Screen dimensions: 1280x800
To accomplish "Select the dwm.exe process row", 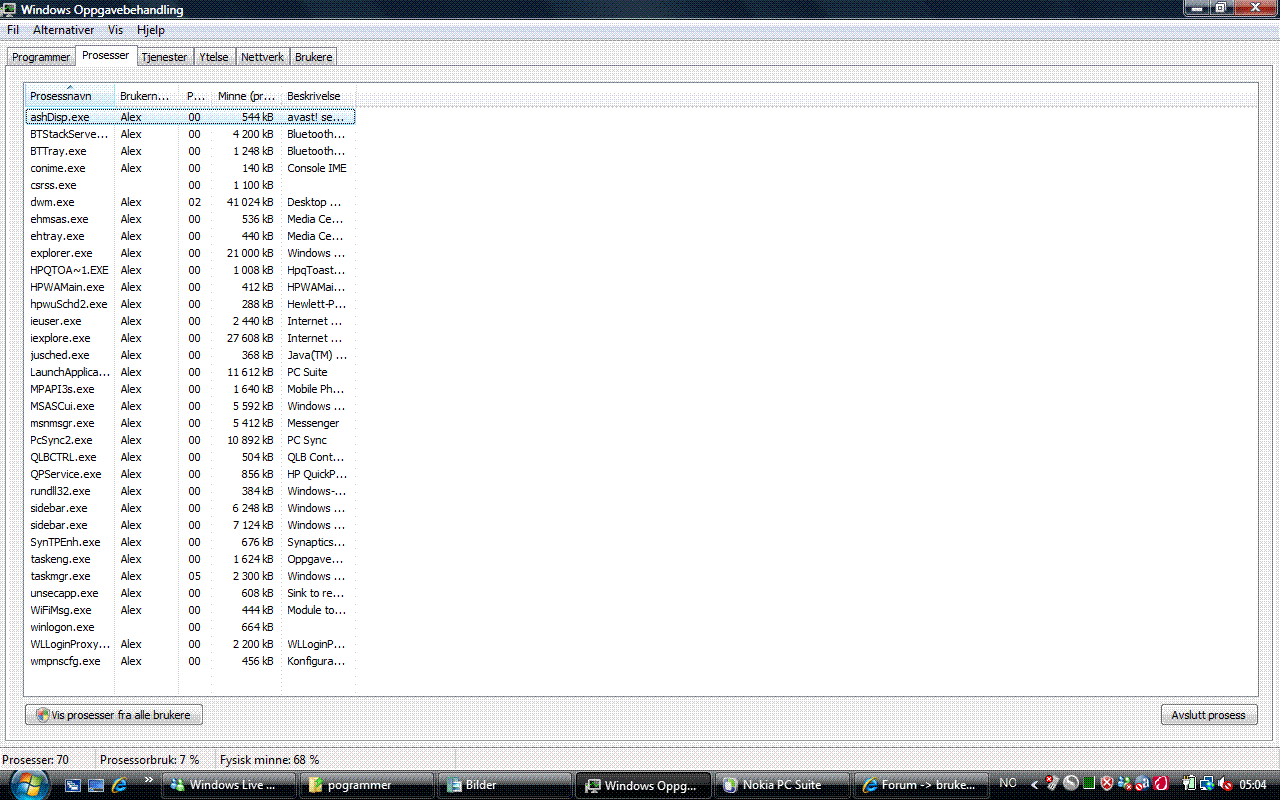I will [x=190, y=202].
